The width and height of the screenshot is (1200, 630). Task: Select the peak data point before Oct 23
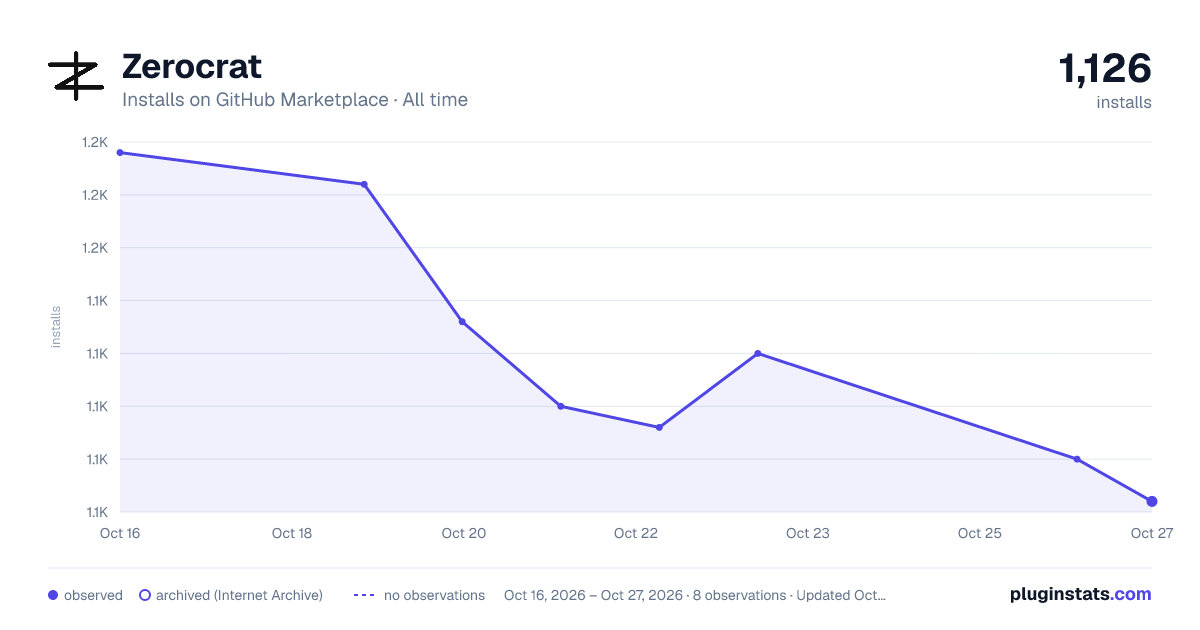pos(758,353)
